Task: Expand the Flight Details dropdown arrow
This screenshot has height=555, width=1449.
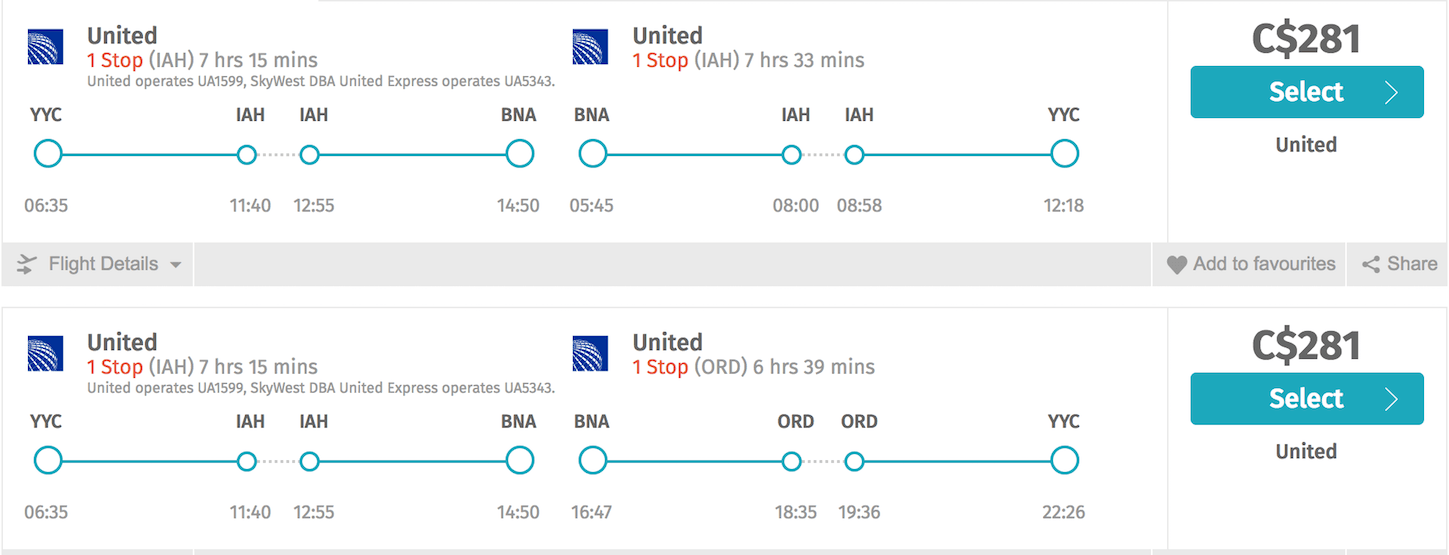Action: tap(176, 265)
